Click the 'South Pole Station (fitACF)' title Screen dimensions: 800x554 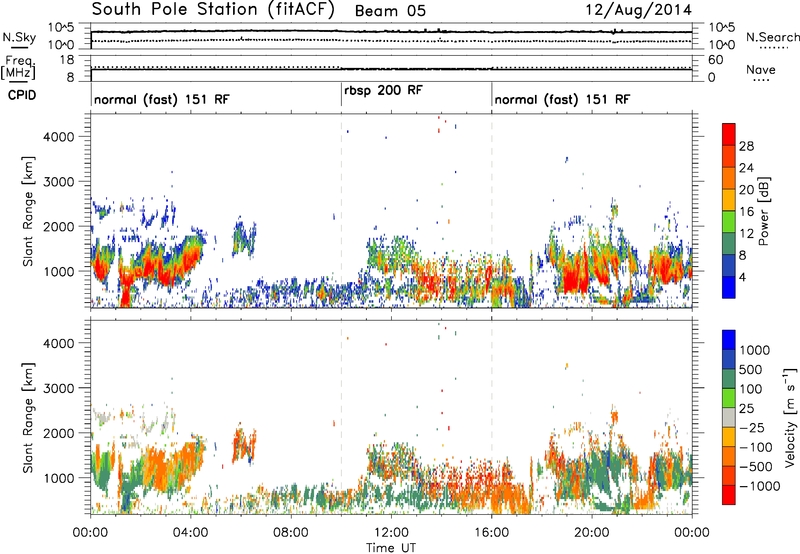(213, 10)
